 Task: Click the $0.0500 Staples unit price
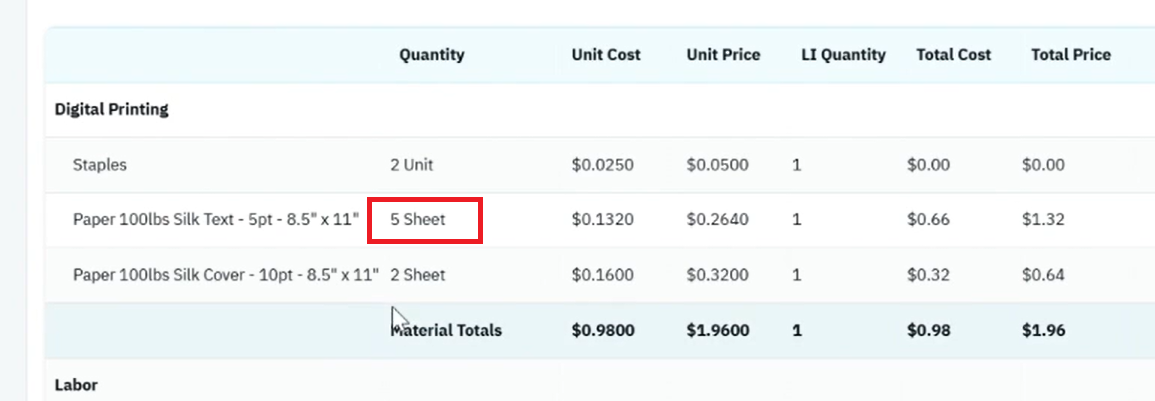[x=717, y=165]
